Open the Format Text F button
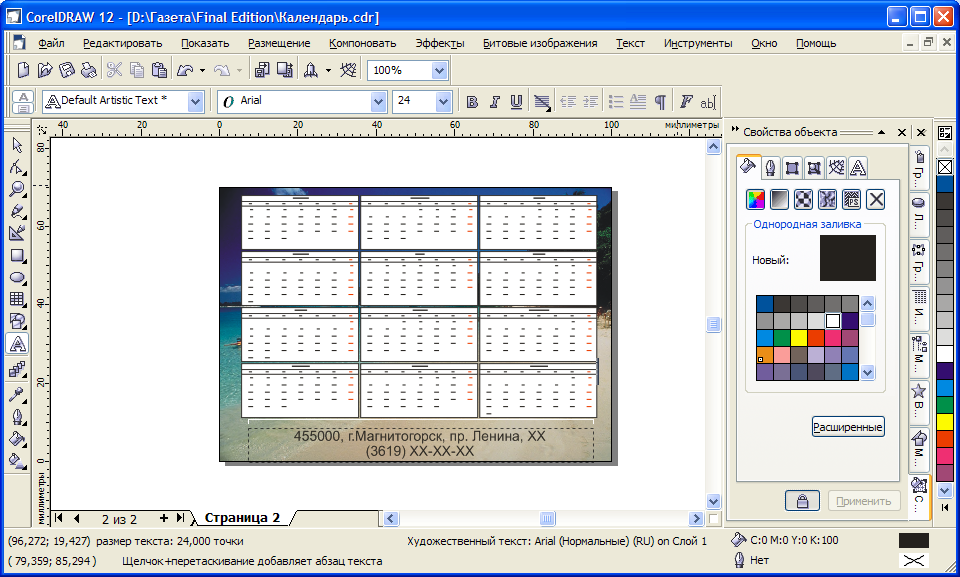This screenshot has height=577, width=960. pos(686,102)
